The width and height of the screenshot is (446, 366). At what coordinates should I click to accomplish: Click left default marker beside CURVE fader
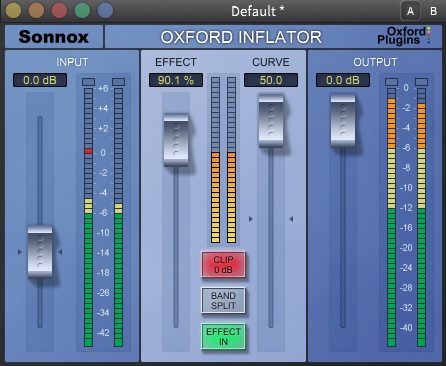click(x=251, y=219)
